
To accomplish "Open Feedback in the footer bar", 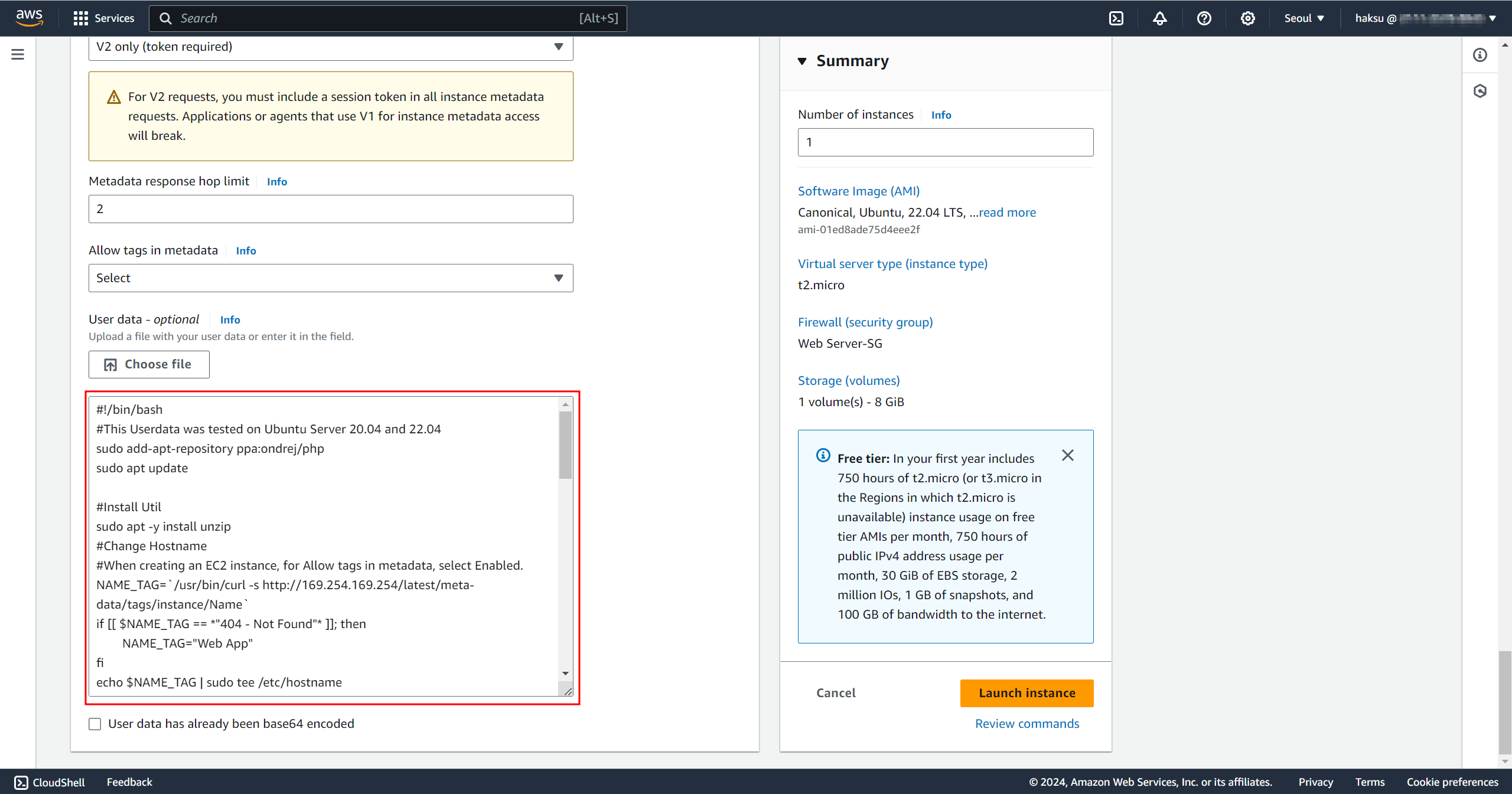I will 129,782.
